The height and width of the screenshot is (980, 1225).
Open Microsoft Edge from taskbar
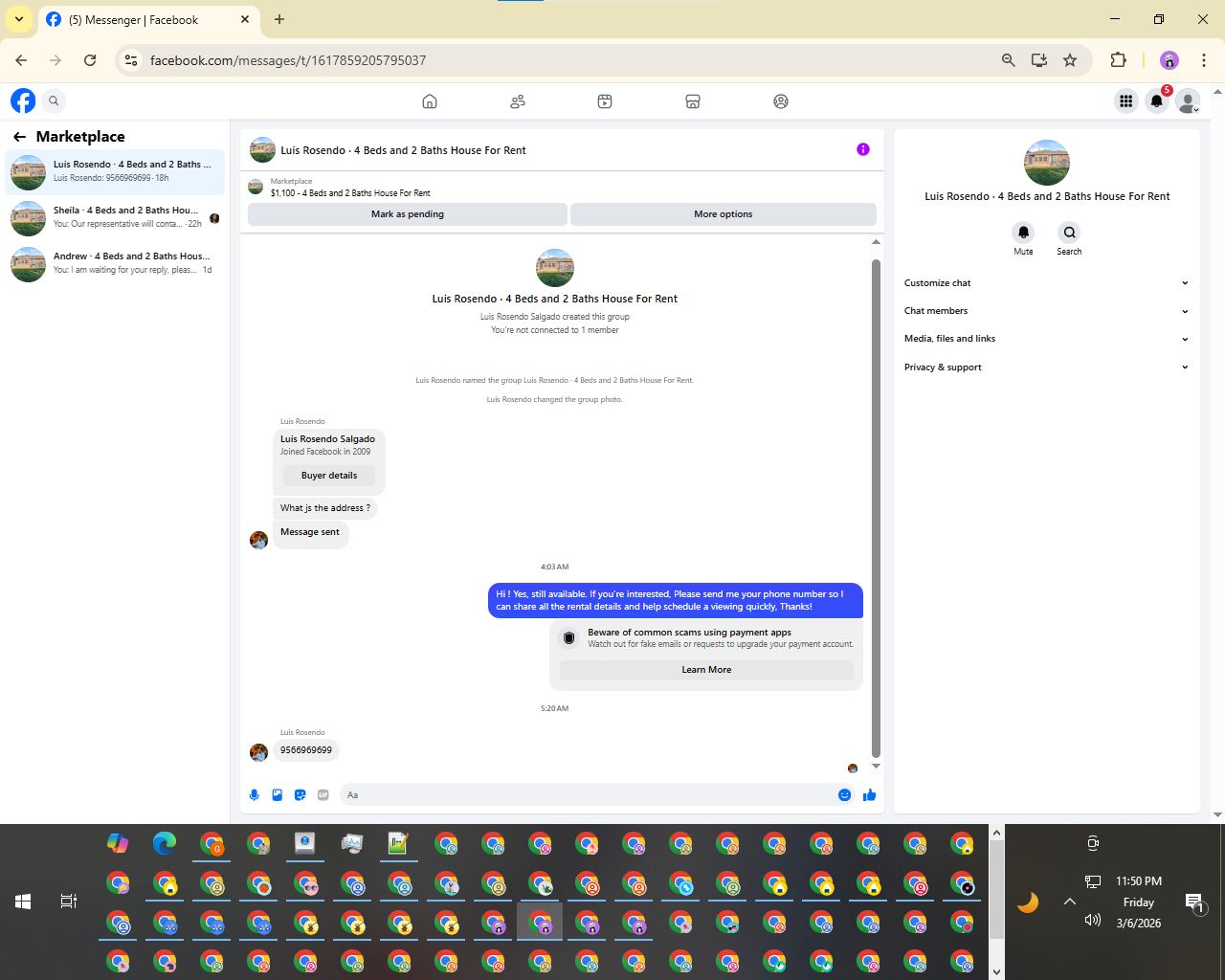pyautogui.click(x=165, y=843)
